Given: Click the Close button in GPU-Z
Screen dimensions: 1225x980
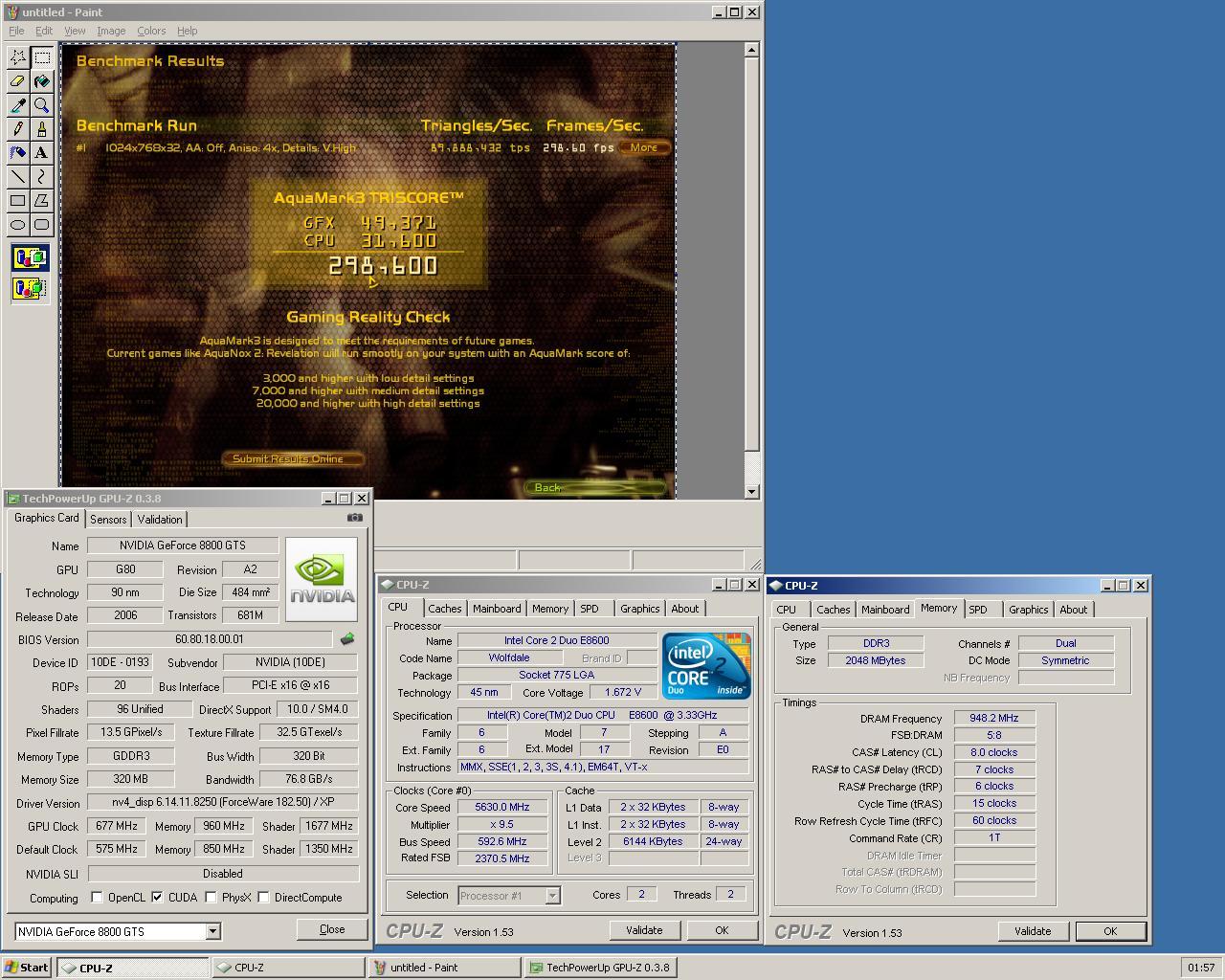Looking at the screenshot, I should pos(332,929).
